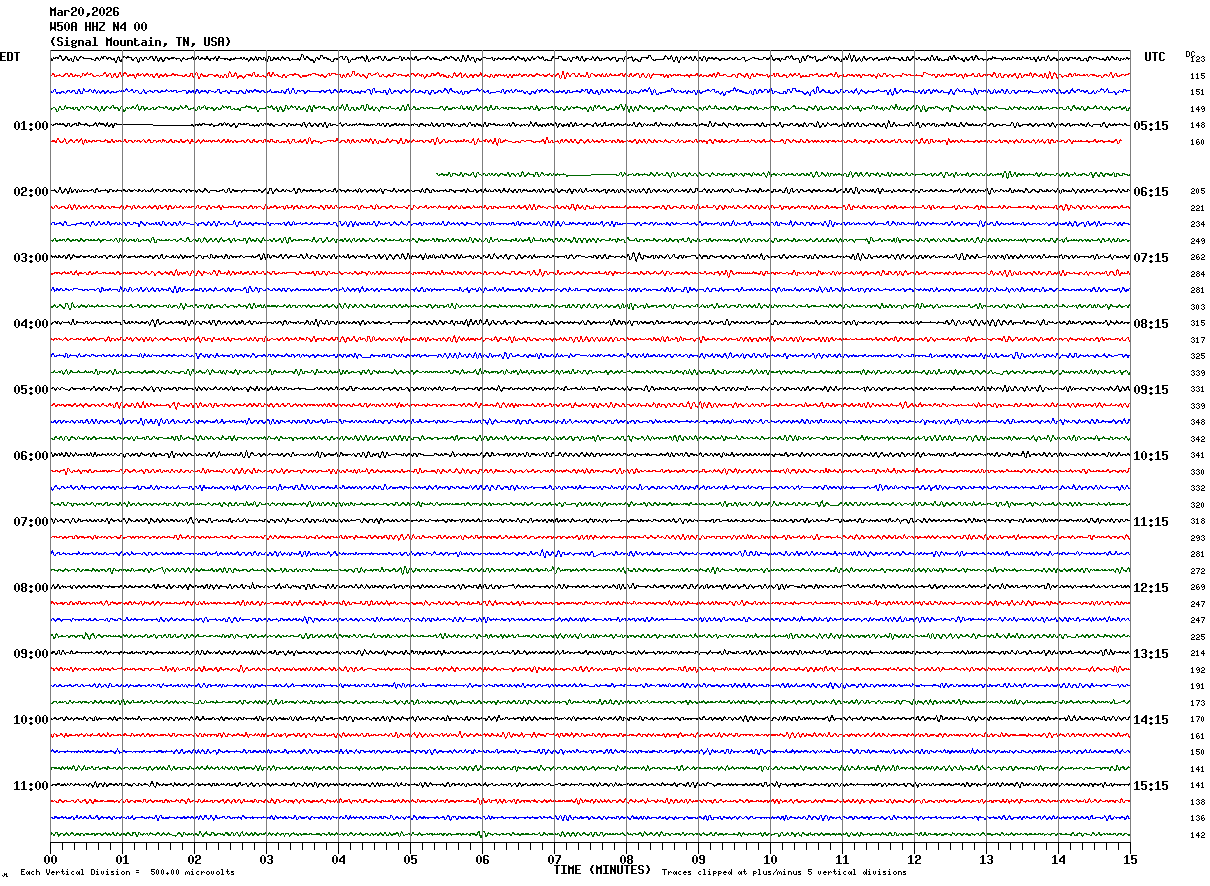Click the 09:15 UTC time label

click(x=1151, y=390)
